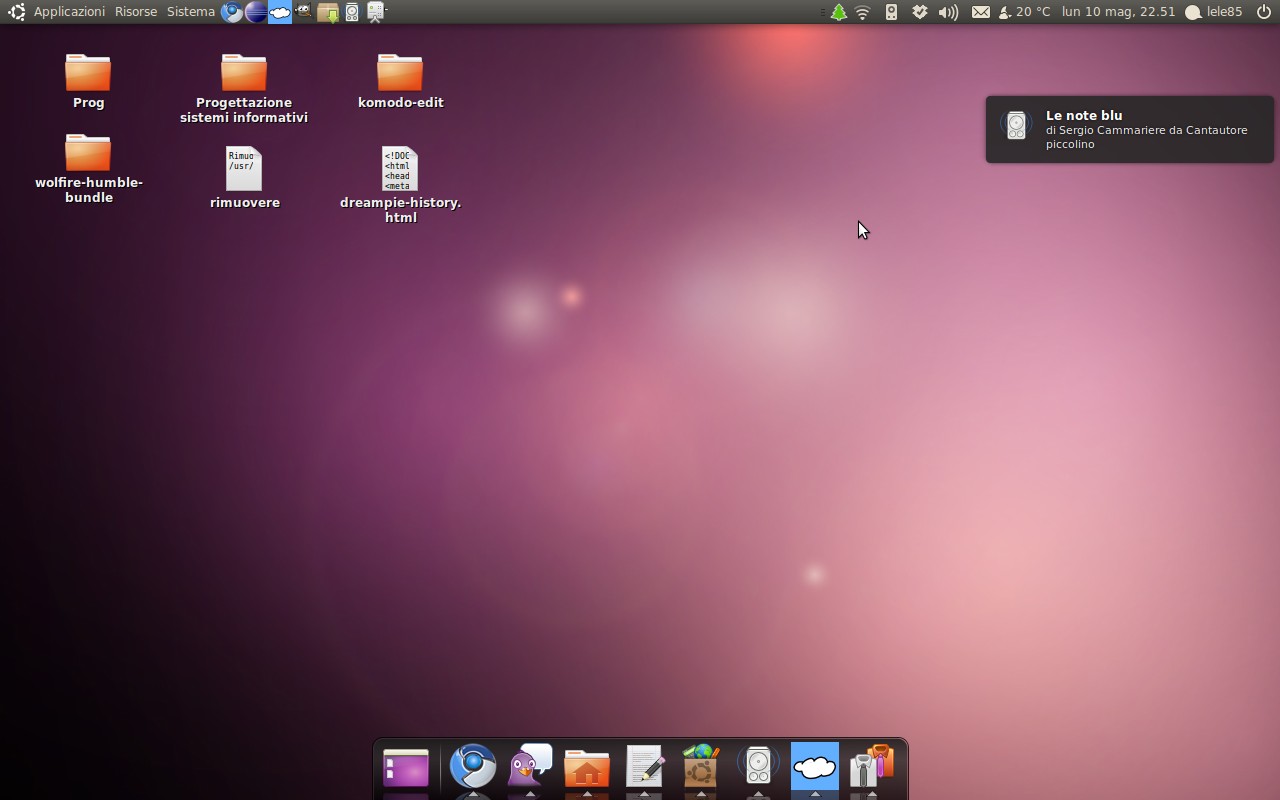This screenshot has width=1280, height=800.
Task: Click the power session button in the panel
Action: pyautogui.click(x=1263, y=12)
